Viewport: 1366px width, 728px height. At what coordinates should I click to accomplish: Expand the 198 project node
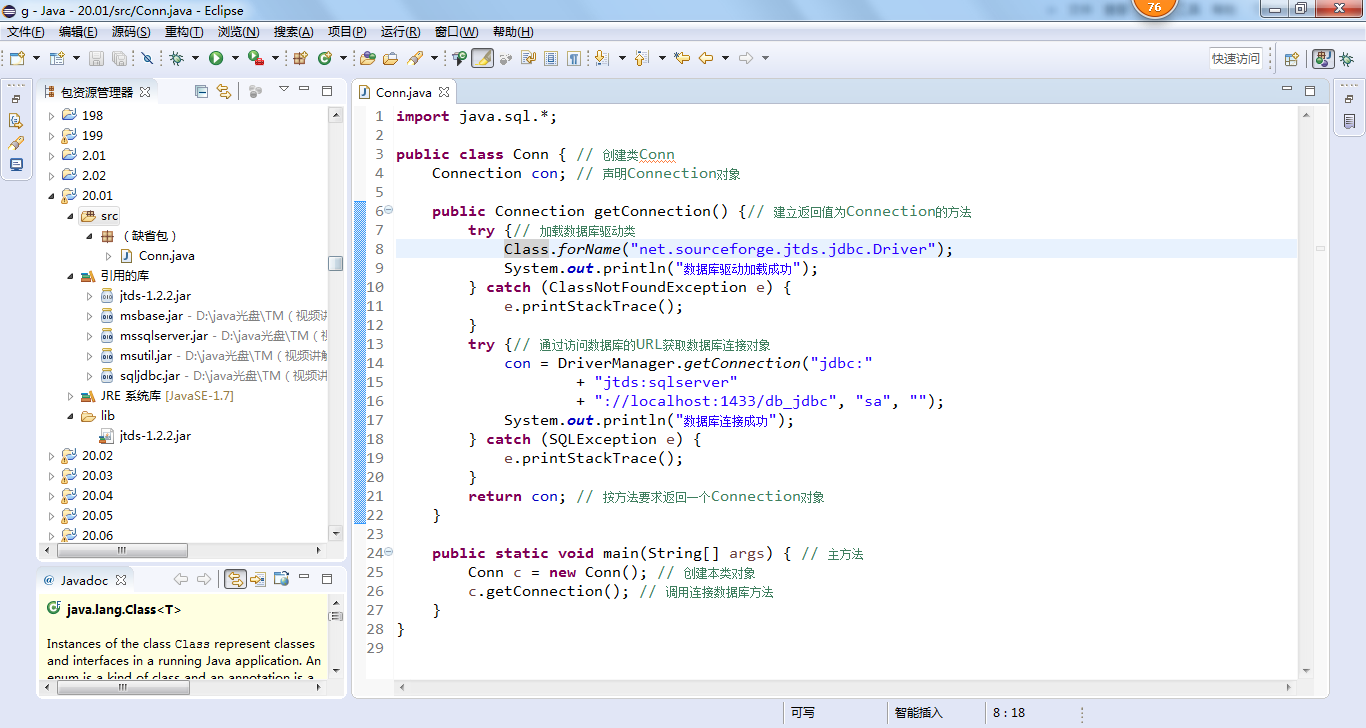coord(52,115)
